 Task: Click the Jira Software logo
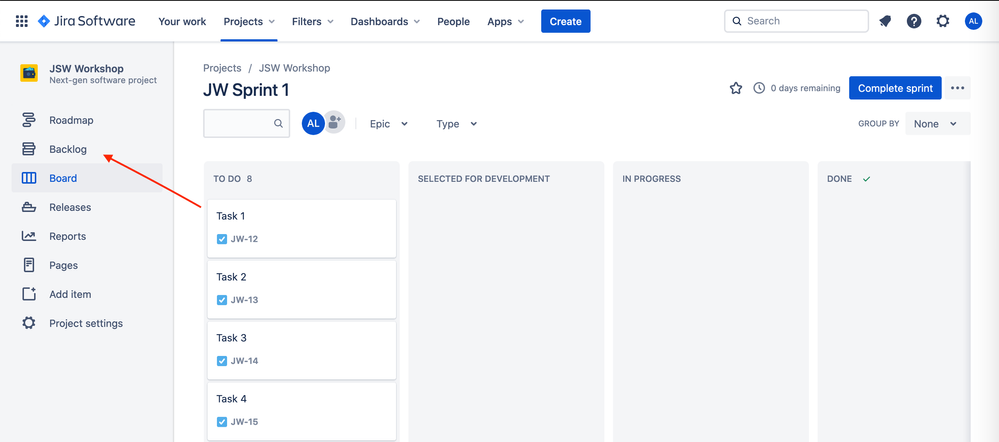(x=87, y=21)
